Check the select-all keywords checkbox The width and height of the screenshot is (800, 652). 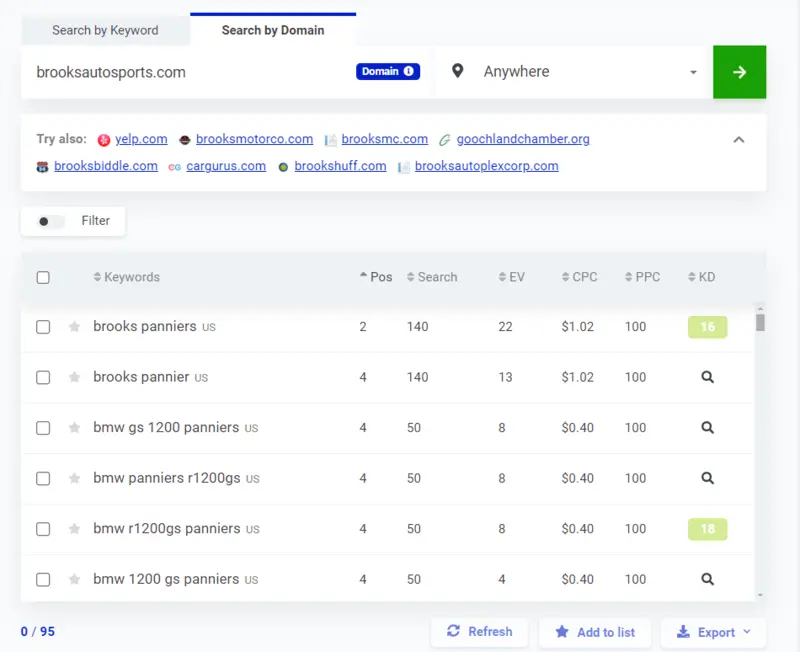[43, 278]
